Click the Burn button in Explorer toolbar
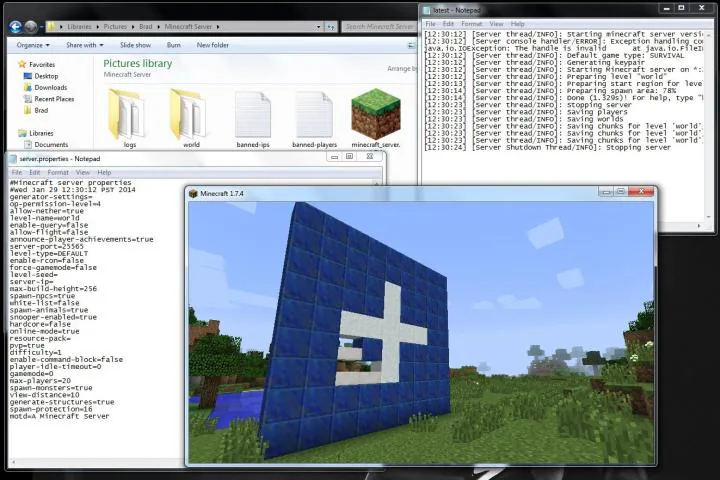 pyautogui.click(x=174, y=45)
